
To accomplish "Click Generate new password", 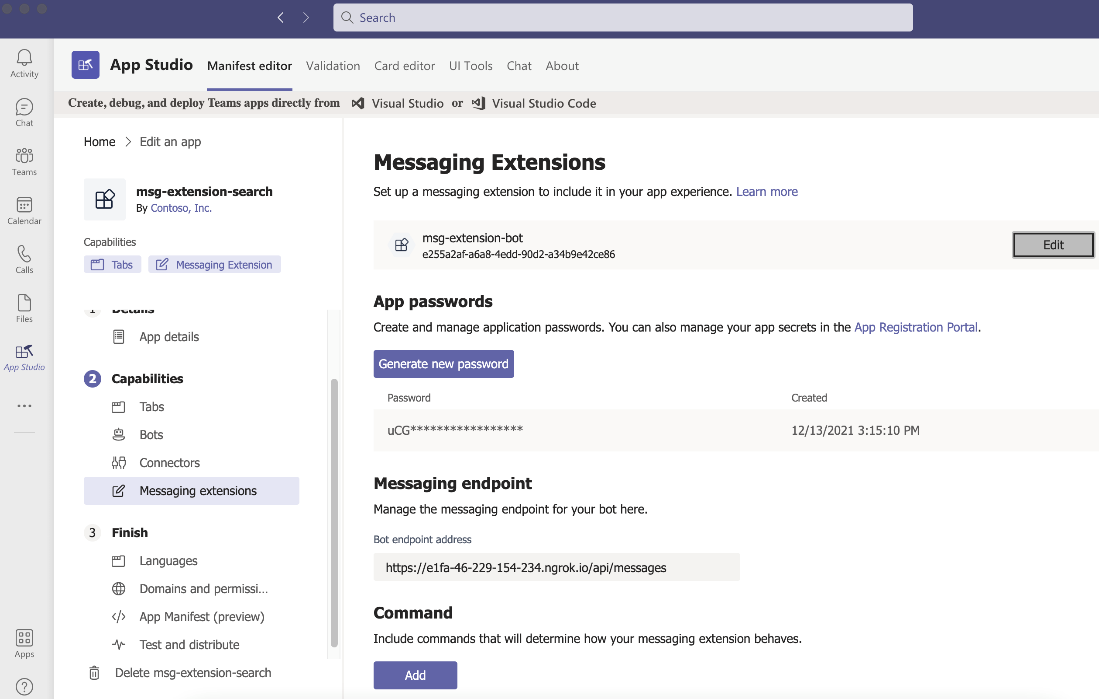I will coord(444,364).
